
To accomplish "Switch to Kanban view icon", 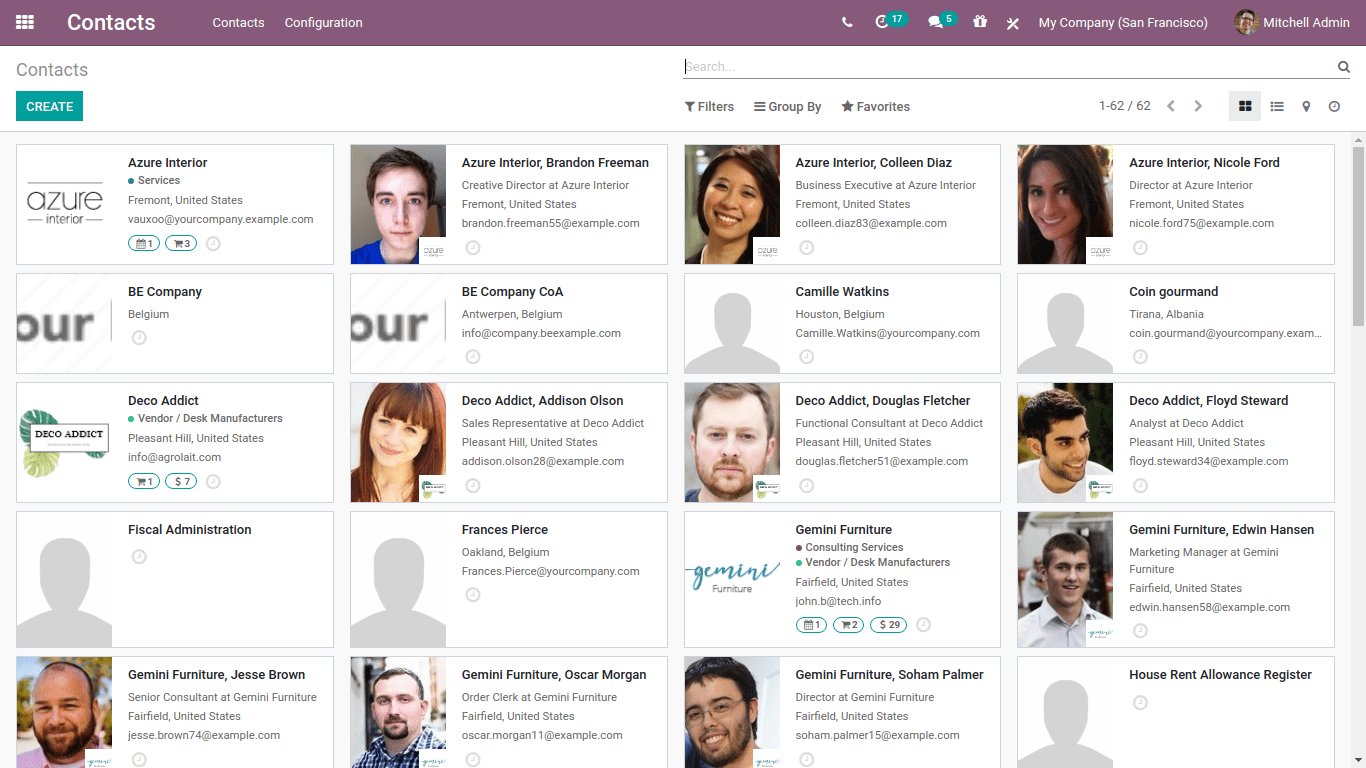I will 1245,106.
